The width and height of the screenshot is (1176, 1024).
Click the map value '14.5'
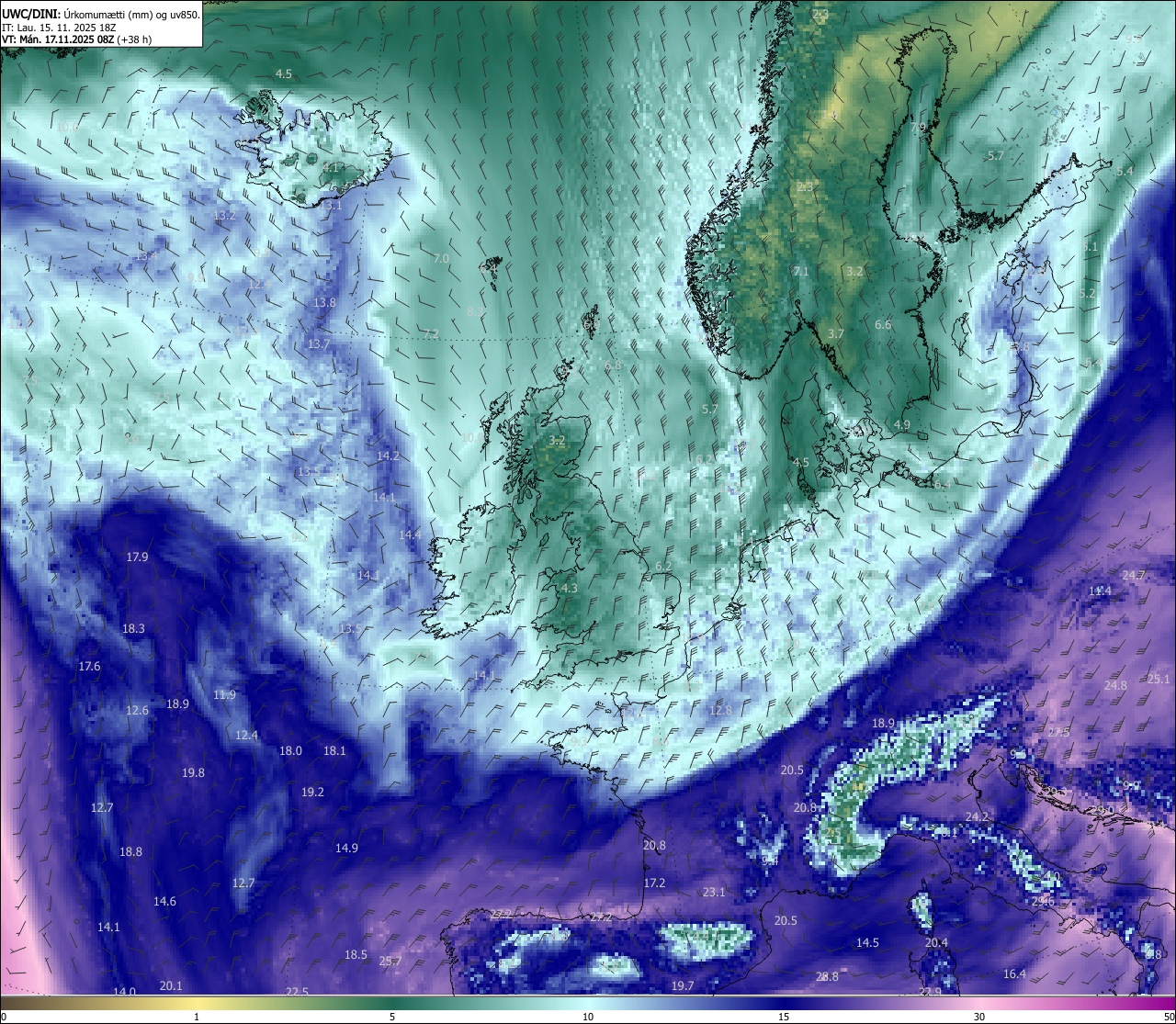click(x=867, y=942)
